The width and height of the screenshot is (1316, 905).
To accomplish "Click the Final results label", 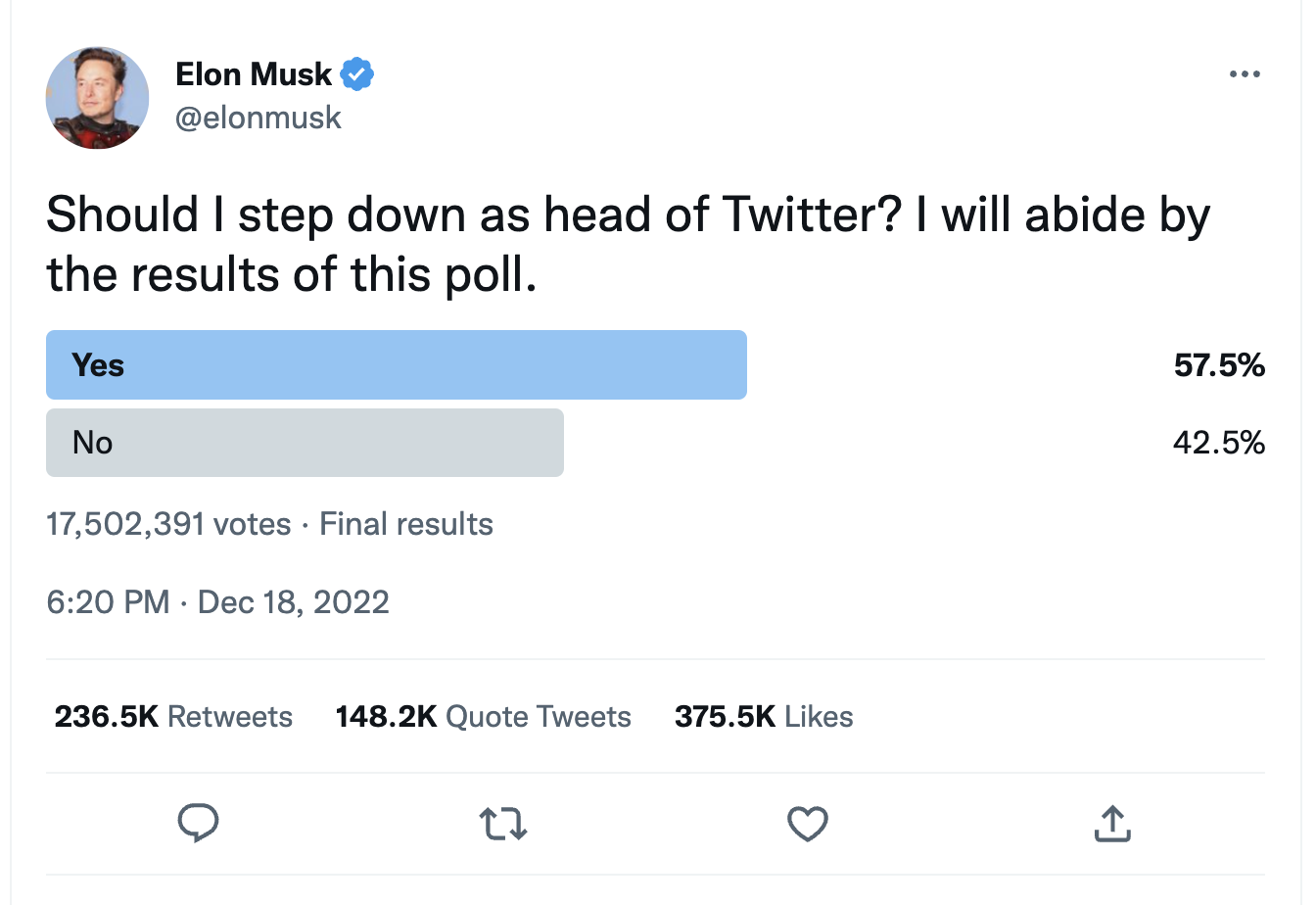I will coord(406,524).
